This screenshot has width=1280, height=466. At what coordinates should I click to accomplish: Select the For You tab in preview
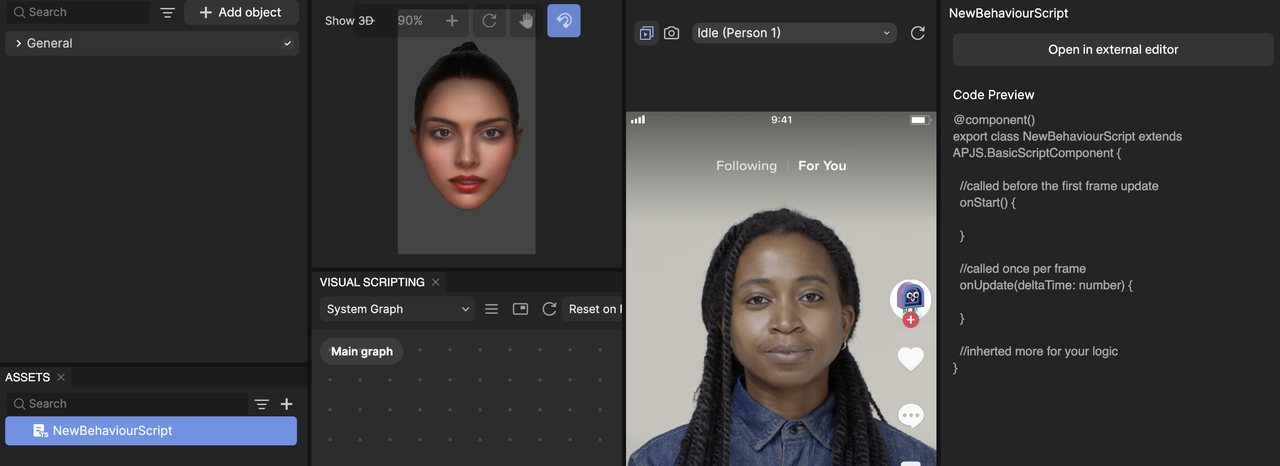[822, 166]
